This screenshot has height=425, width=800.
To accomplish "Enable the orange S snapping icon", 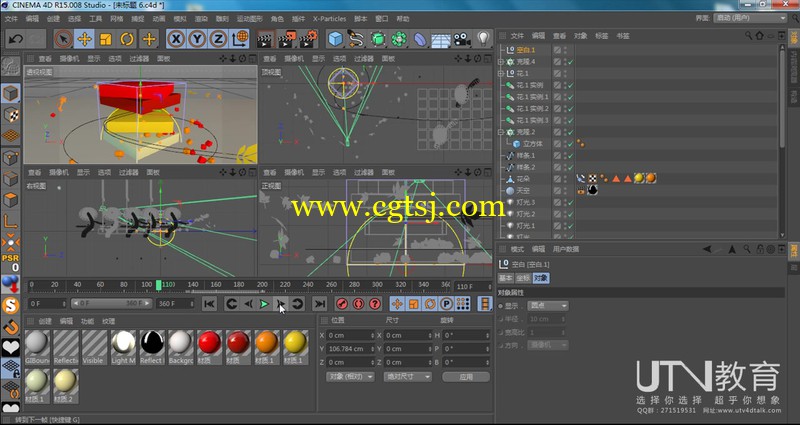I will click(11, 306).
